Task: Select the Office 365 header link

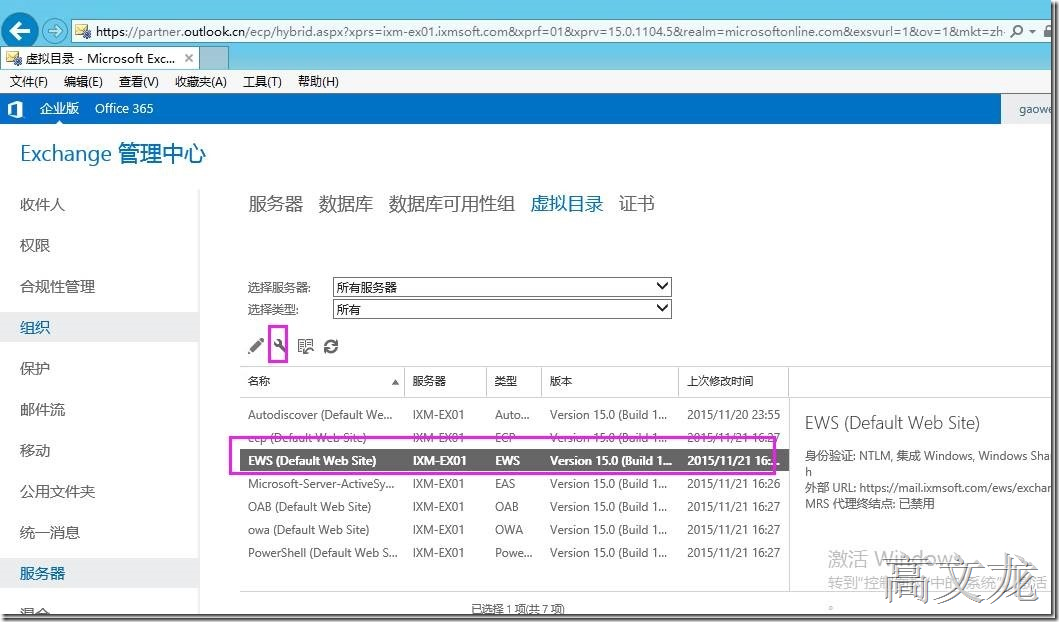Action: (x=124, y=108)
